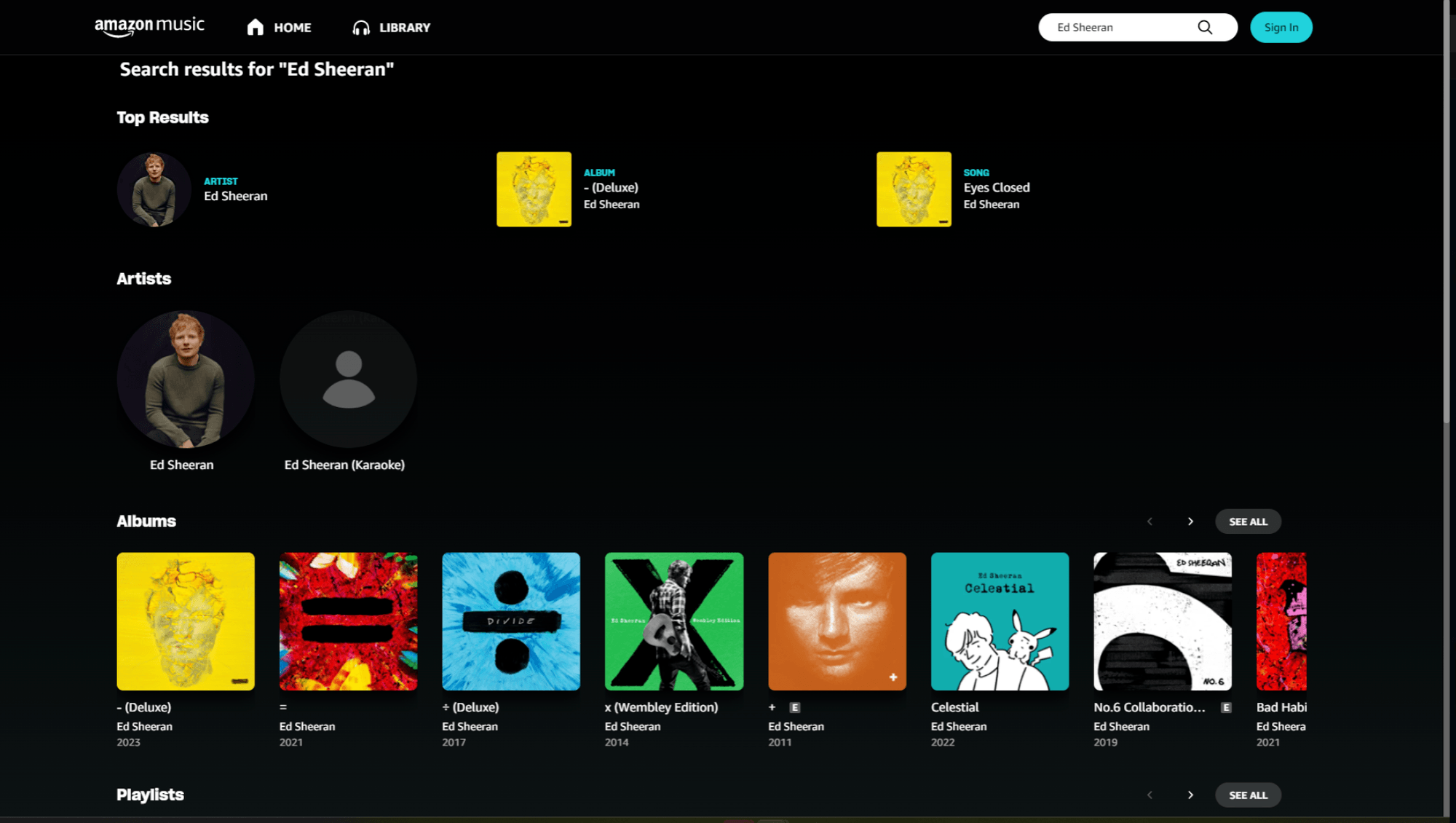
Task: Click Ed Sheeran under - (Deluxe) in Top Results
Action: (x=612, y=205)
